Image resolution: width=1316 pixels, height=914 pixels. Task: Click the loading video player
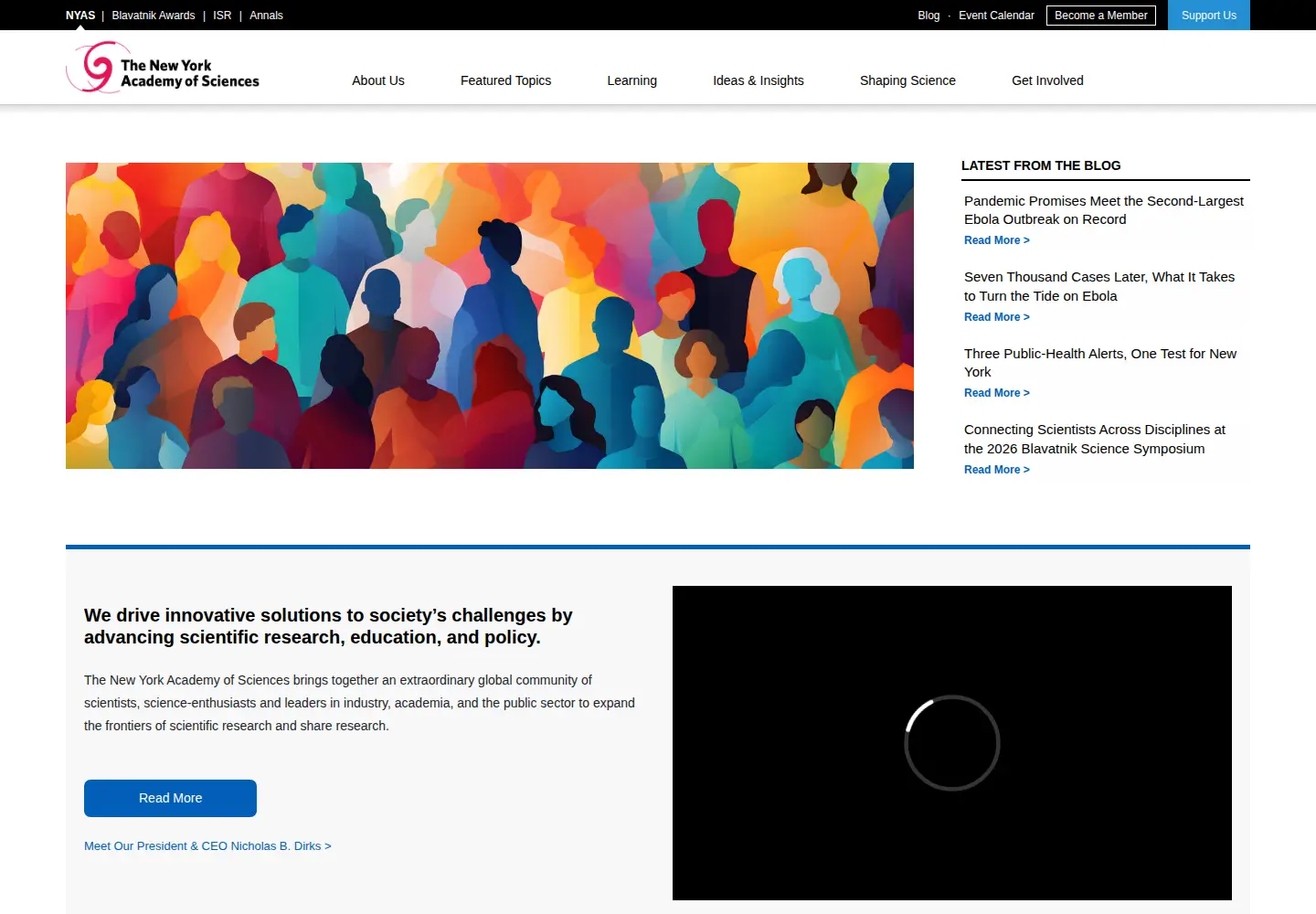[952, 743]
